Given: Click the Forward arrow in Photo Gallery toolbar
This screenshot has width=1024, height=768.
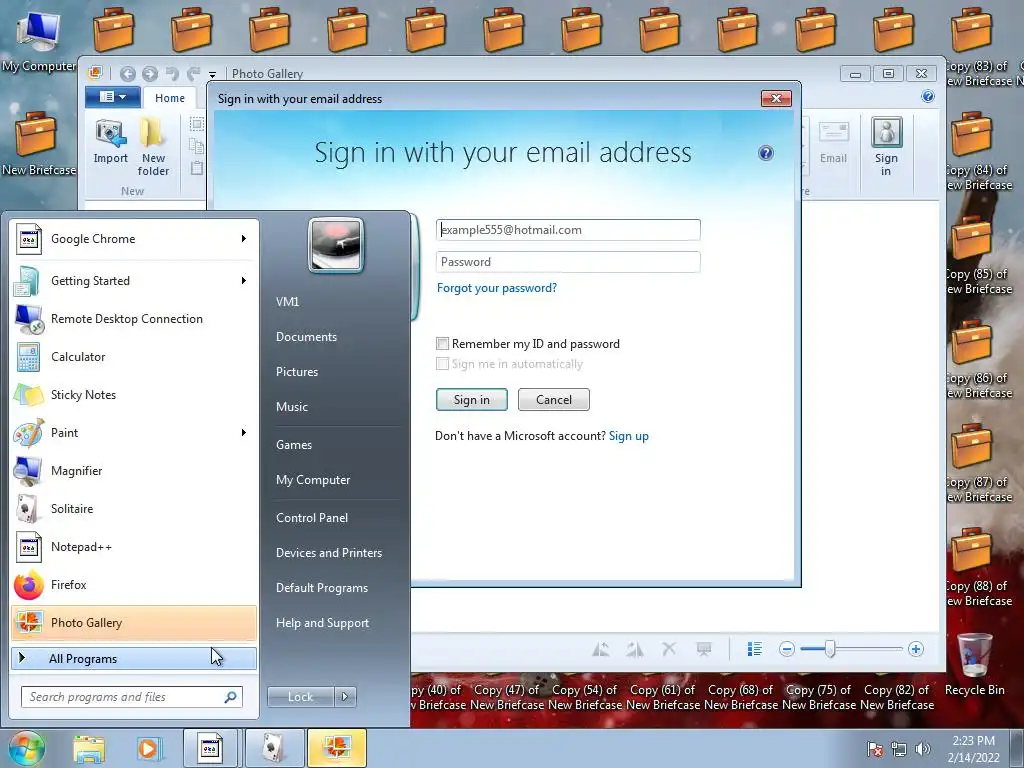Looking at the screenshot, I should pyautogui.click(x=150, y=74).
